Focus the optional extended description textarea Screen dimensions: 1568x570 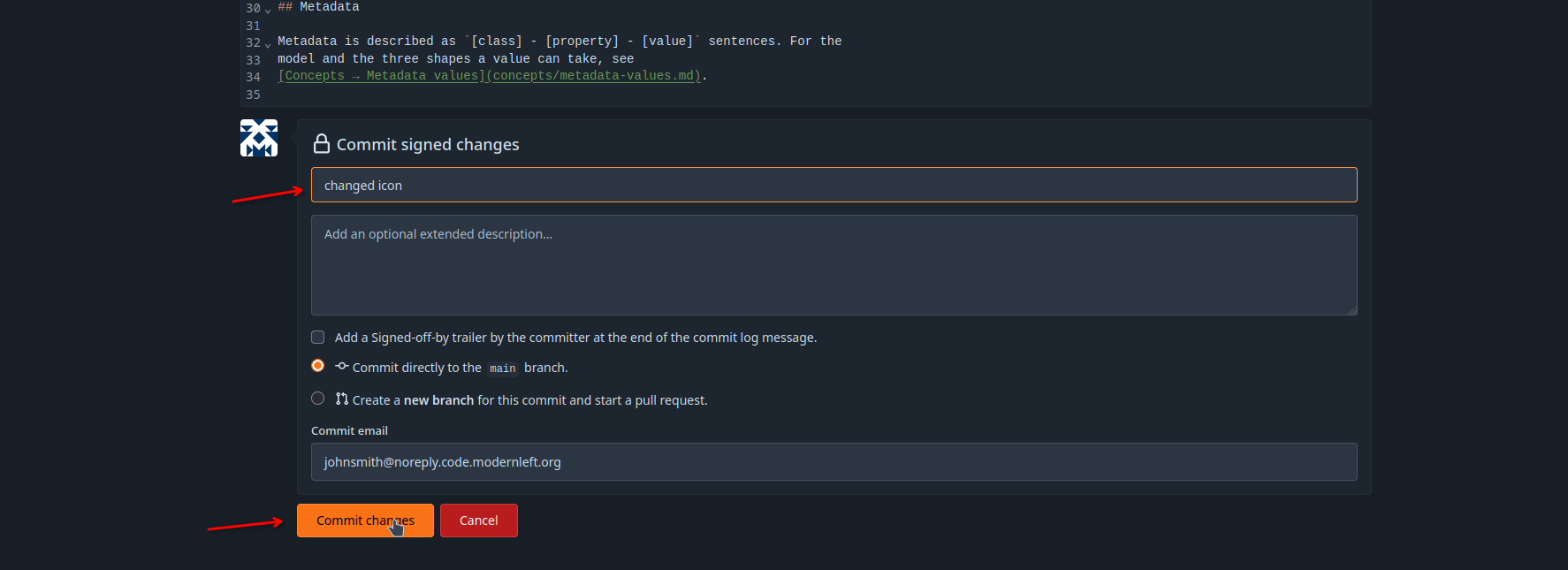pyautogui.click(x=833, y=265)
